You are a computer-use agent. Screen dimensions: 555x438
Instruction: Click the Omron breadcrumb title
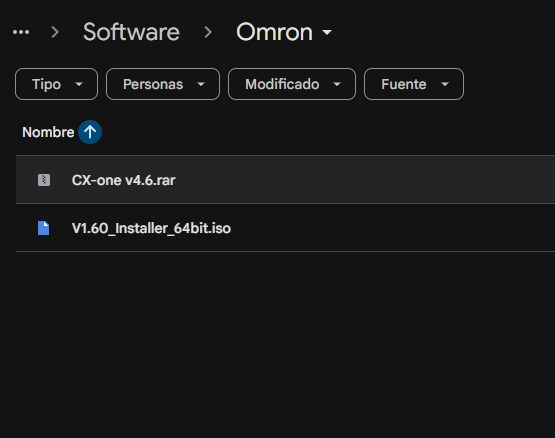[274, 32]
